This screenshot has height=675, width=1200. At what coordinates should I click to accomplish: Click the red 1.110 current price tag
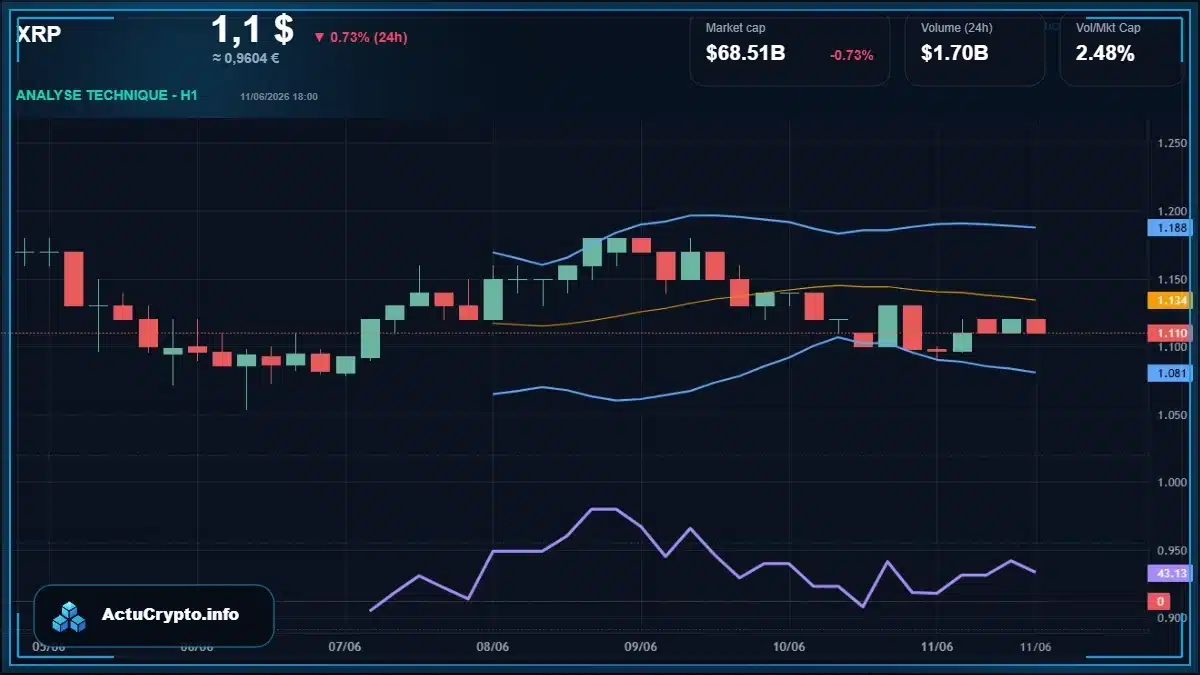1169,332
